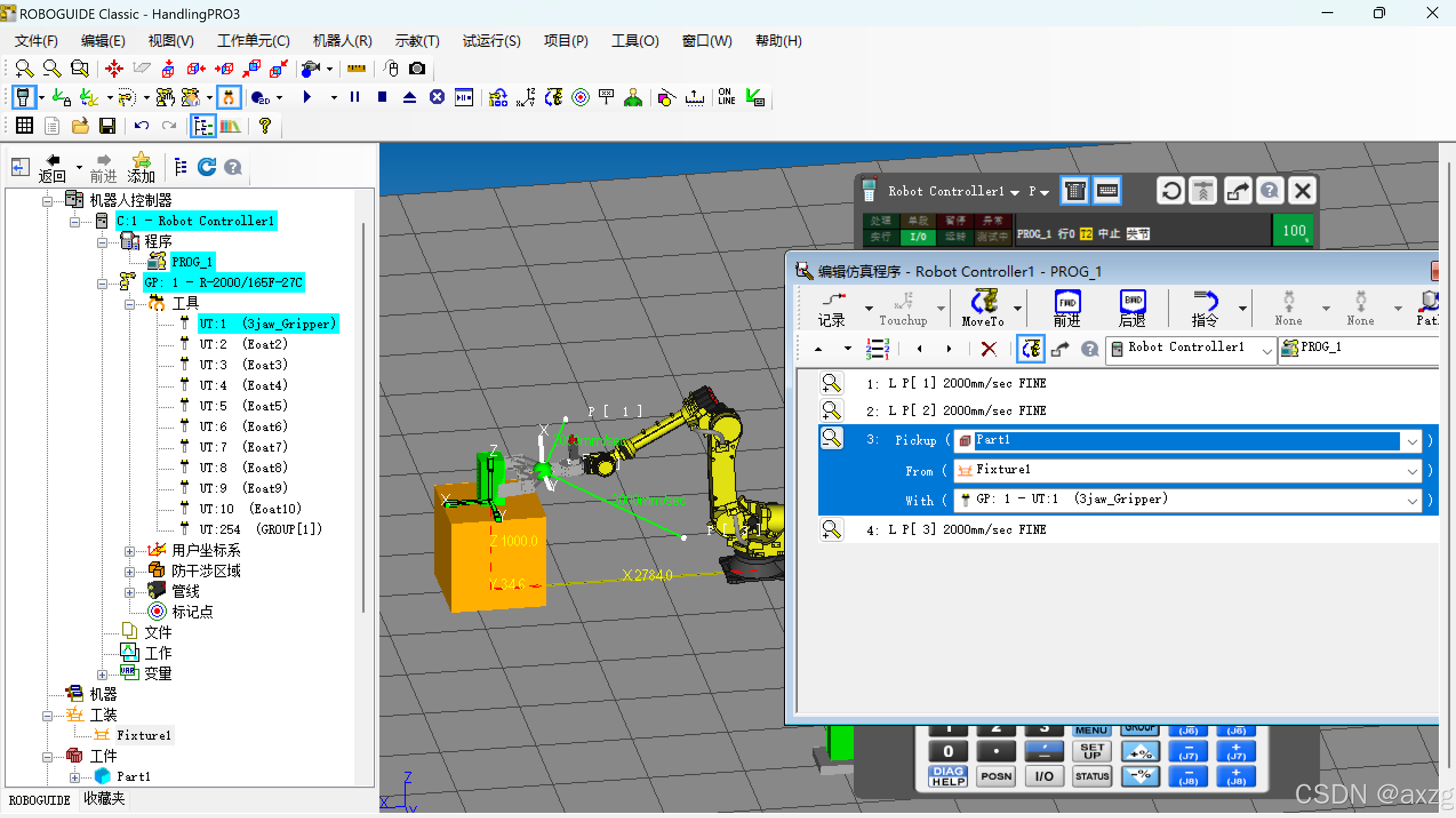Click the red X delete line icon
Screen dimensions: 1456x818
coord(989,349)
